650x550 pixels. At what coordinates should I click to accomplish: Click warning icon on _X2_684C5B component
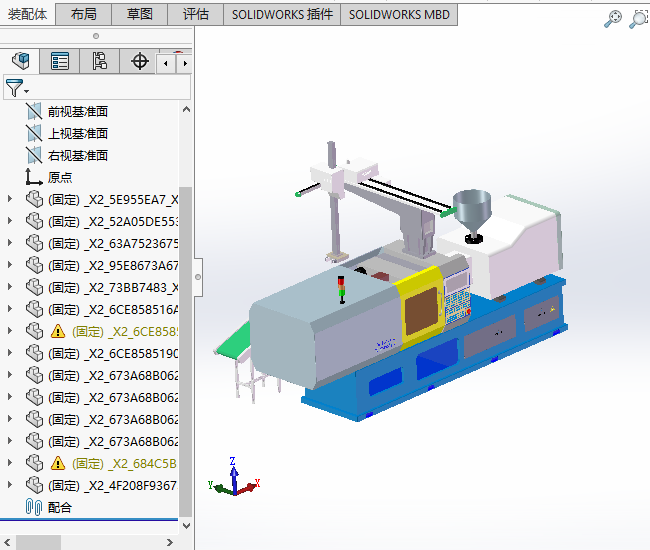tap(58, 463)
